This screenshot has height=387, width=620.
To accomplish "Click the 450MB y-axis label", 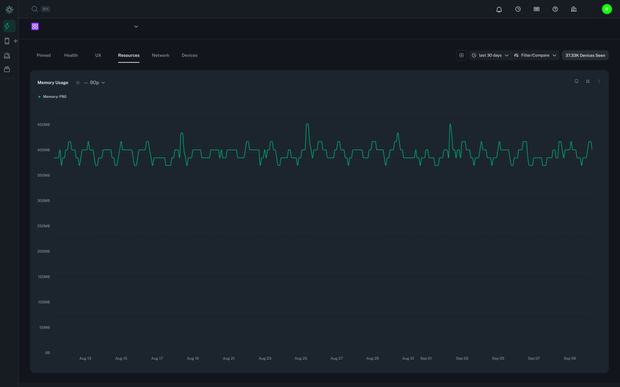I will pos(43,125).
